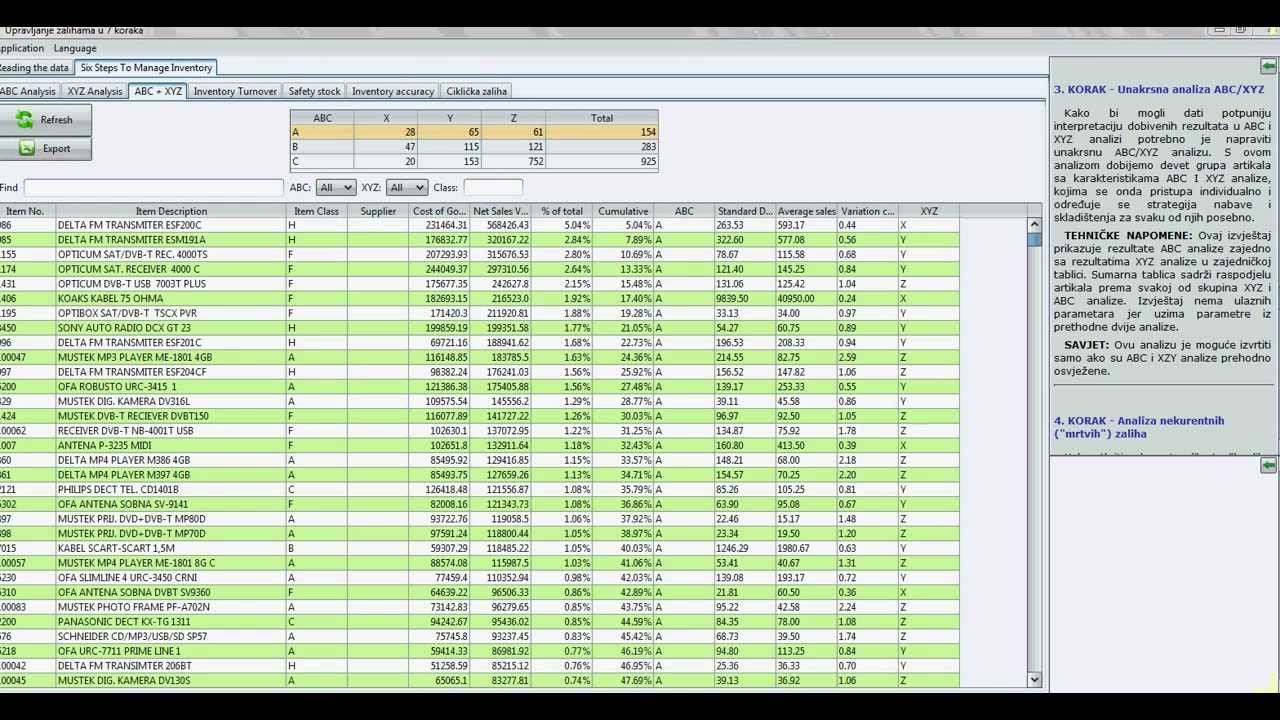This screenshot has width=1280, height=720.
Task: Select row OFA ROBUSTO URC-3415 1
Action: [x=480, y=386]
